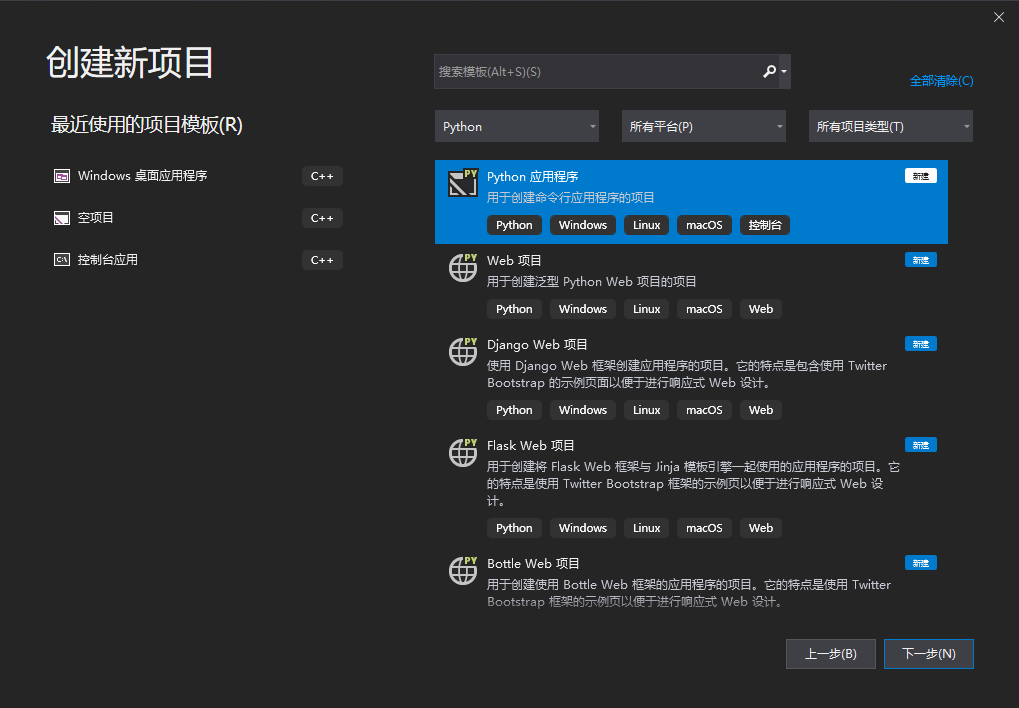
Task: Select the 空项目 template icon
Action: coord(62,218)
